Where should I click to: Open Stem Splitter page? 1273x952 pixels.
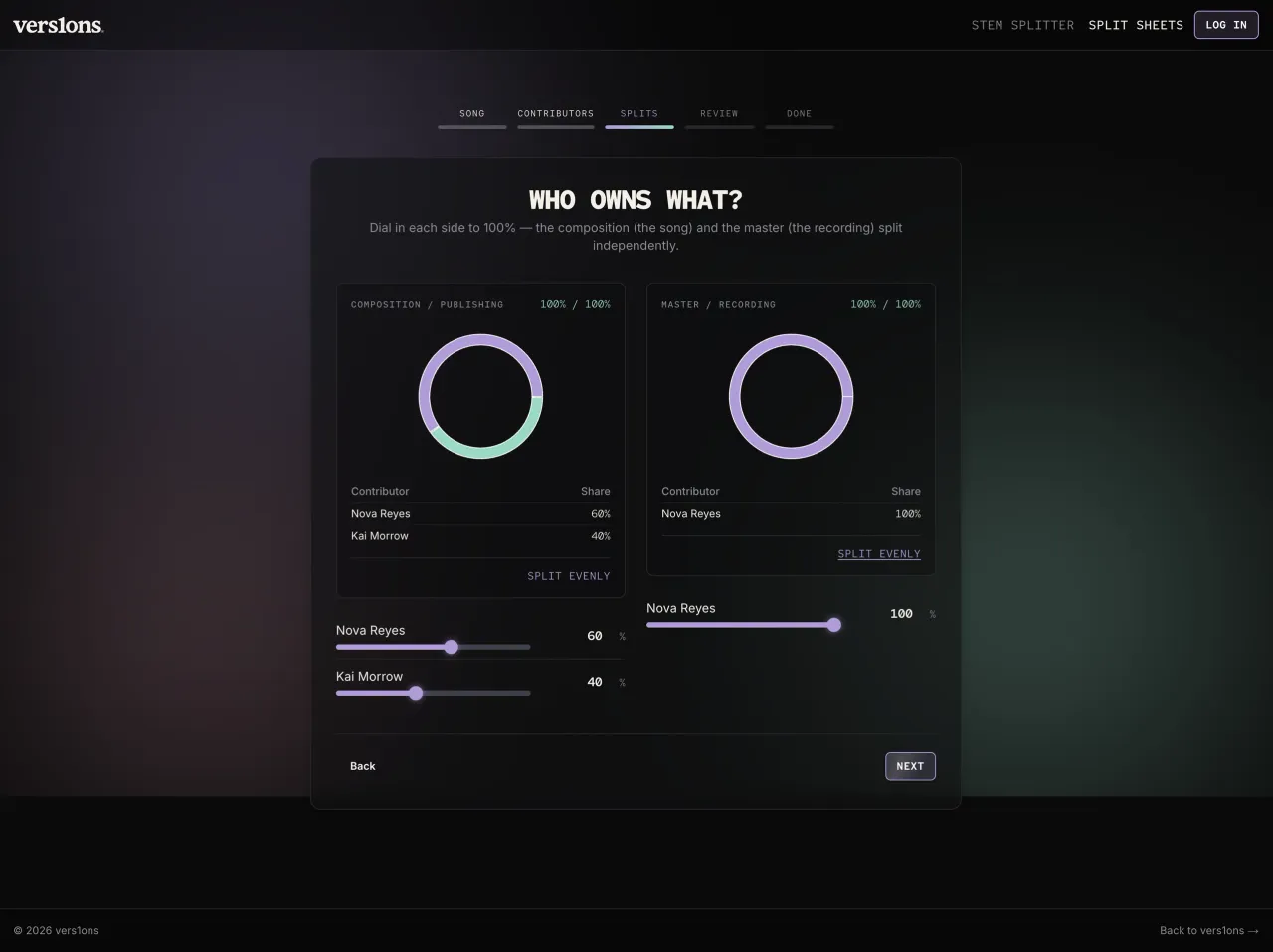[x=1022, y=25]
